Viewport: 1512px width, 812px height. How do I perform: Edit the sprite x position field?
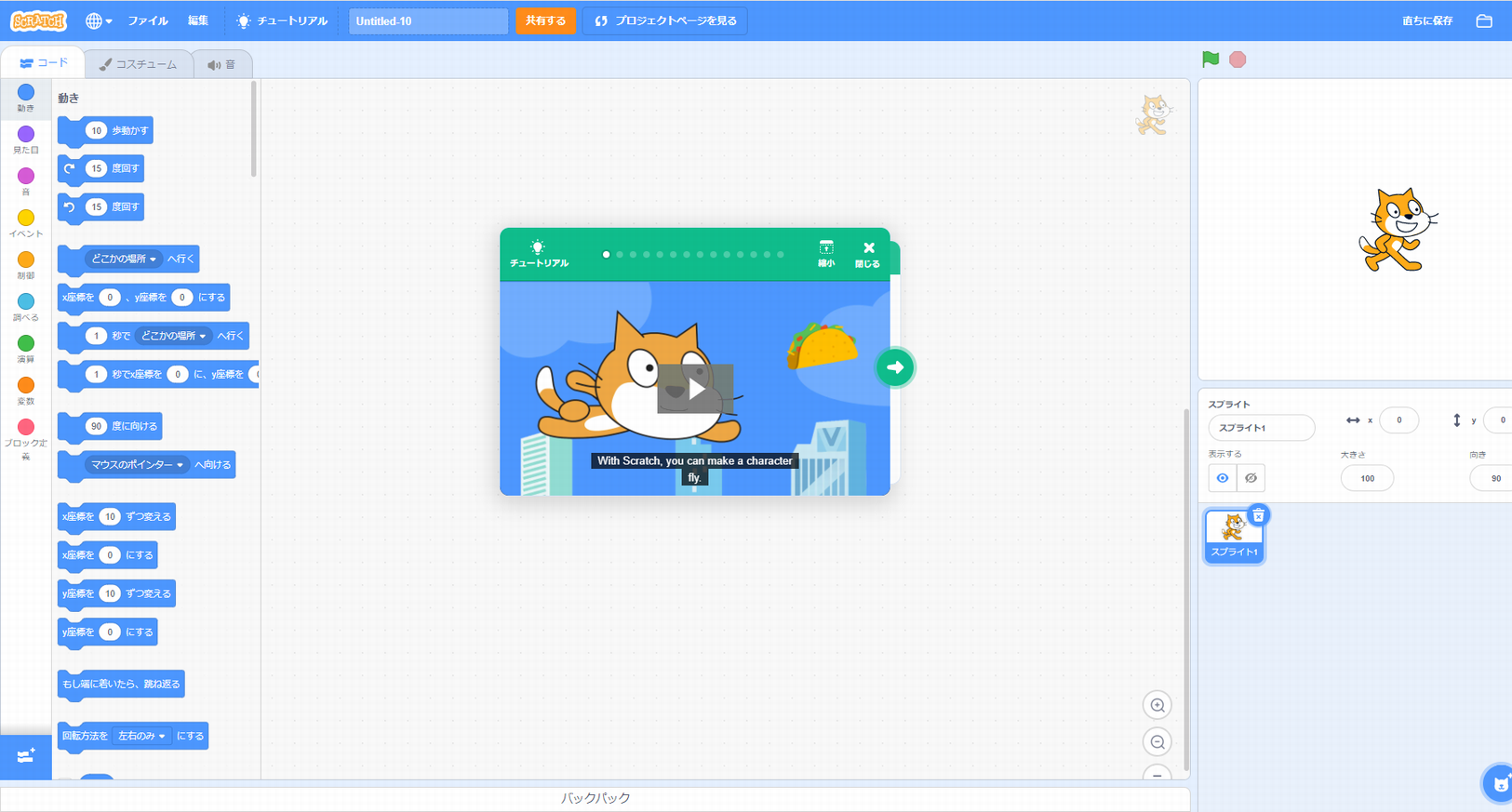[x=1398, y=419]
